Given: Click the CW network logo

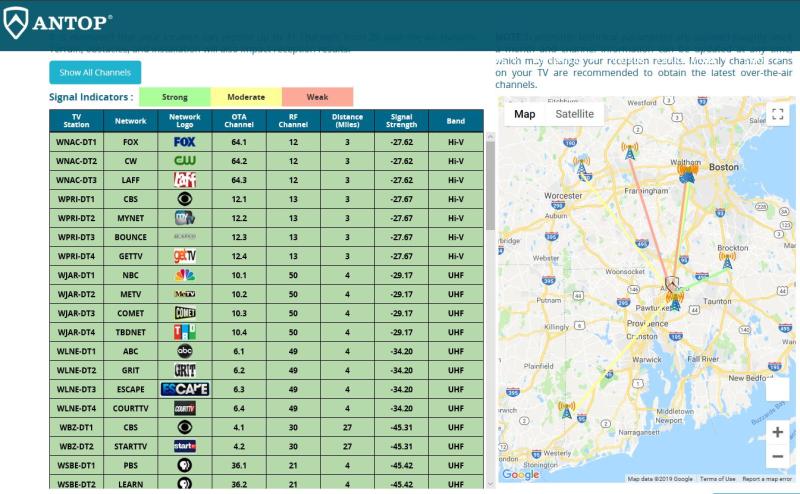Looking at the screenshot, I should [x=185, y=161].
